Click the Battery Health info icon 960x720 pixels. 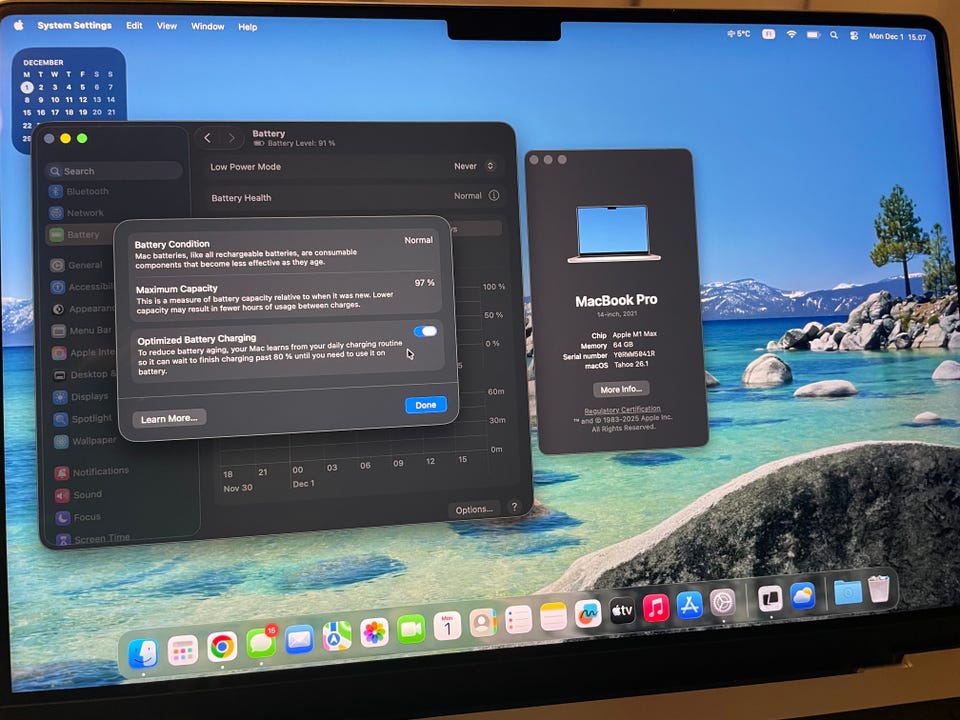[493, 195]
